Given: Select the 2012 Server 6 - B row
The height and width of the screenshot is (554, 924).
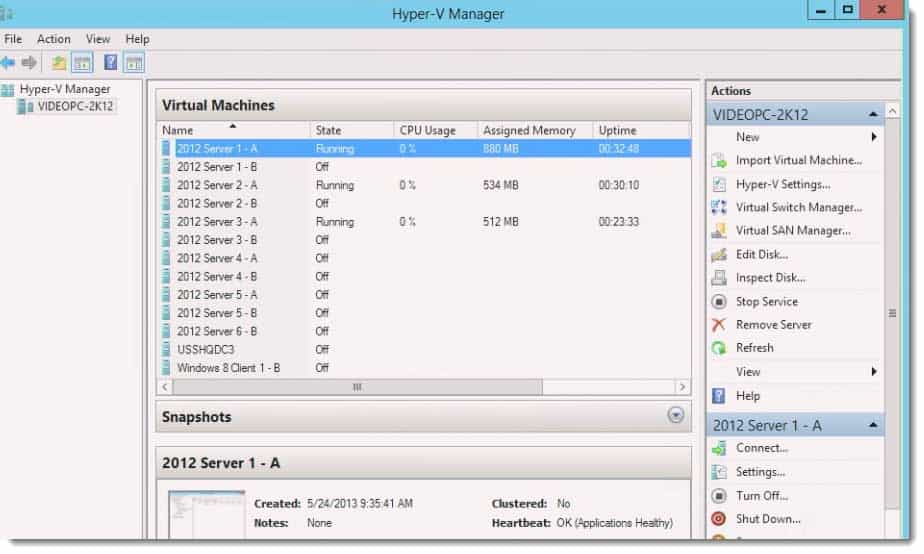Looking at the screenshot, I should tap(424, 331).
